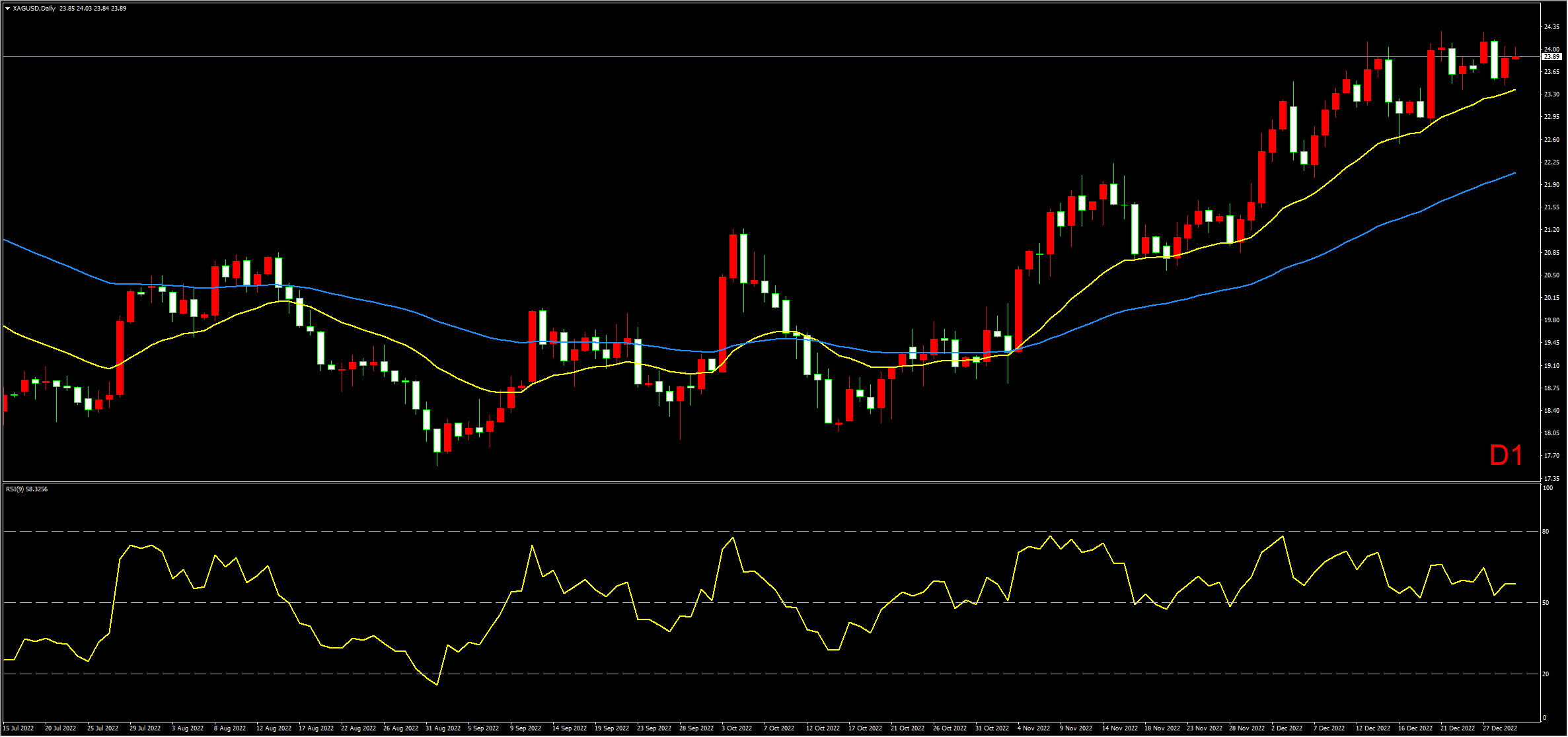The width and height of the screenshot is (1568, 737).
Task: Select the 19.80 price axis label
Action: 1551,320
